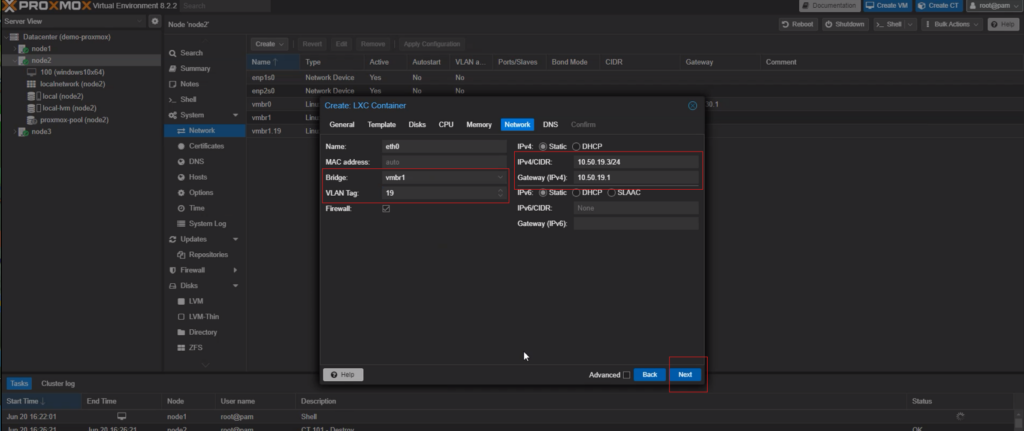Select the IPv6 SLAAC radio button

(611, 193)
